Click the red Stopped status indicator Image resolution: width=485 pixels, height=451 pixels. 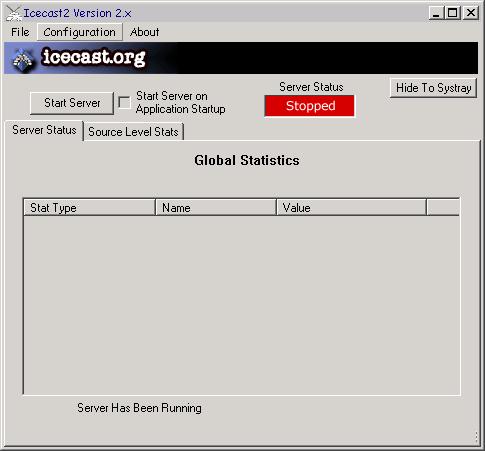tap(310, 106)
